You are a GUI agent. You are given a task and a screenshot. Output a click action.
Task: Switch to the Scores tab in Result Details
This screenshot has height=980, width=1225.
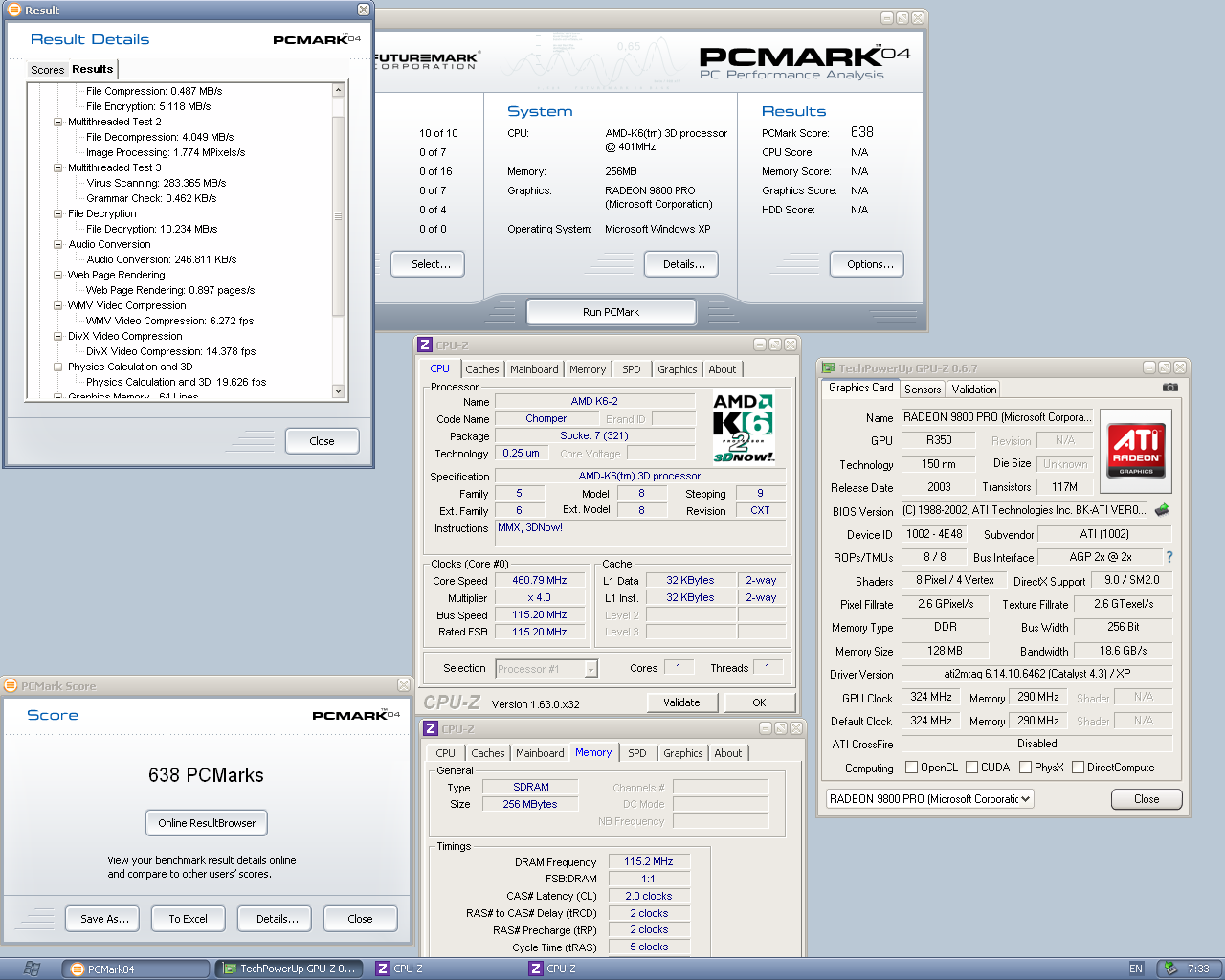coord(47,70)
